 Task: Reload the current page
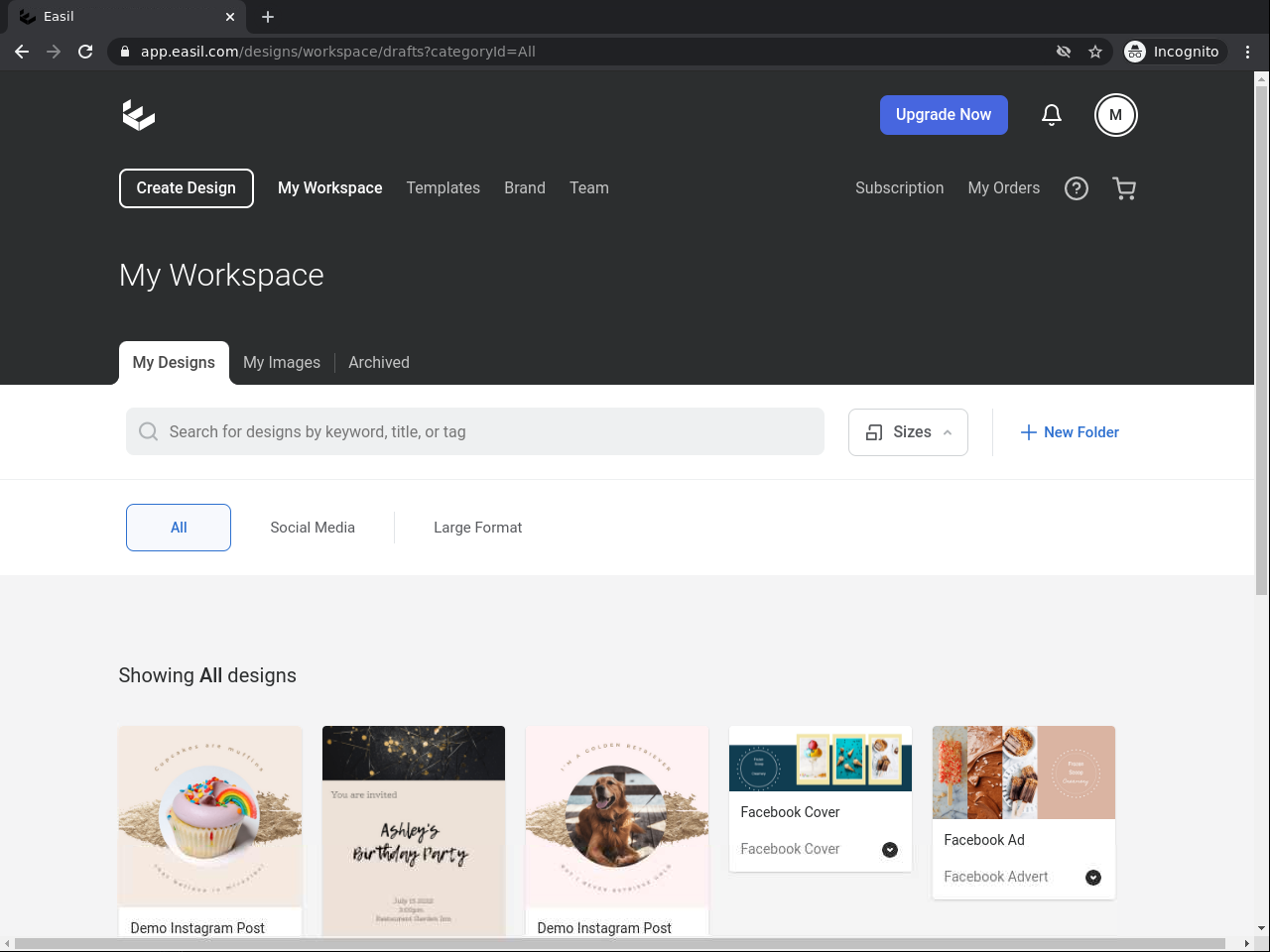[85, 52]
